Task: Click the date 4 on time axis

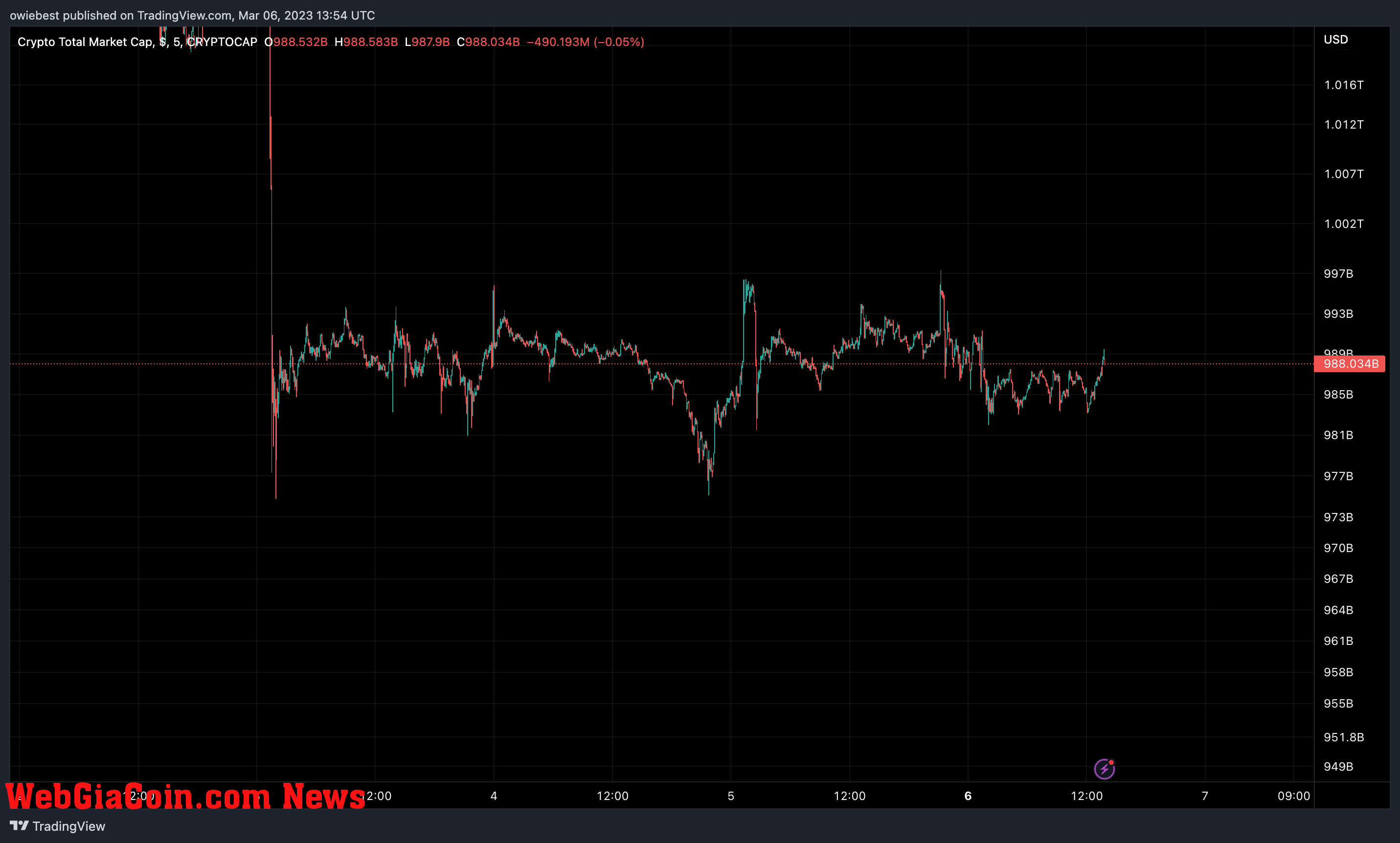Action: (x=494, y=796)
